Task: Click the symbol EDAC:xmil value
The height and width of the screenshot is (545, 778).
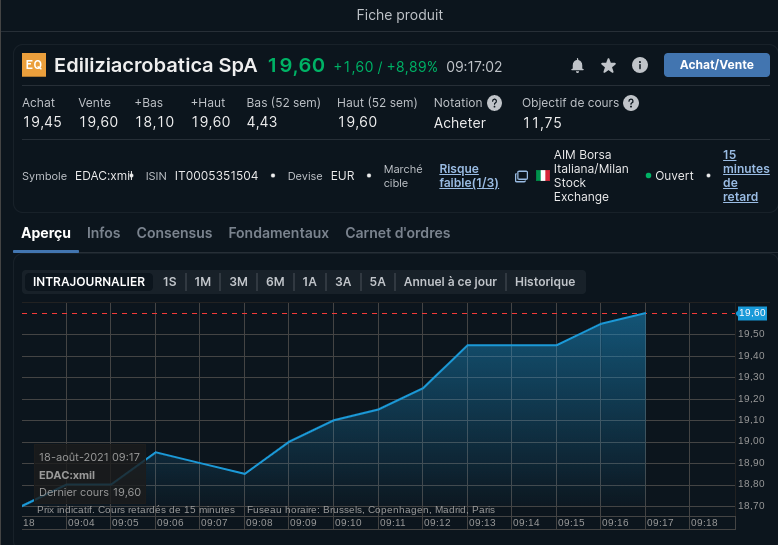Action: pos(104,176)
